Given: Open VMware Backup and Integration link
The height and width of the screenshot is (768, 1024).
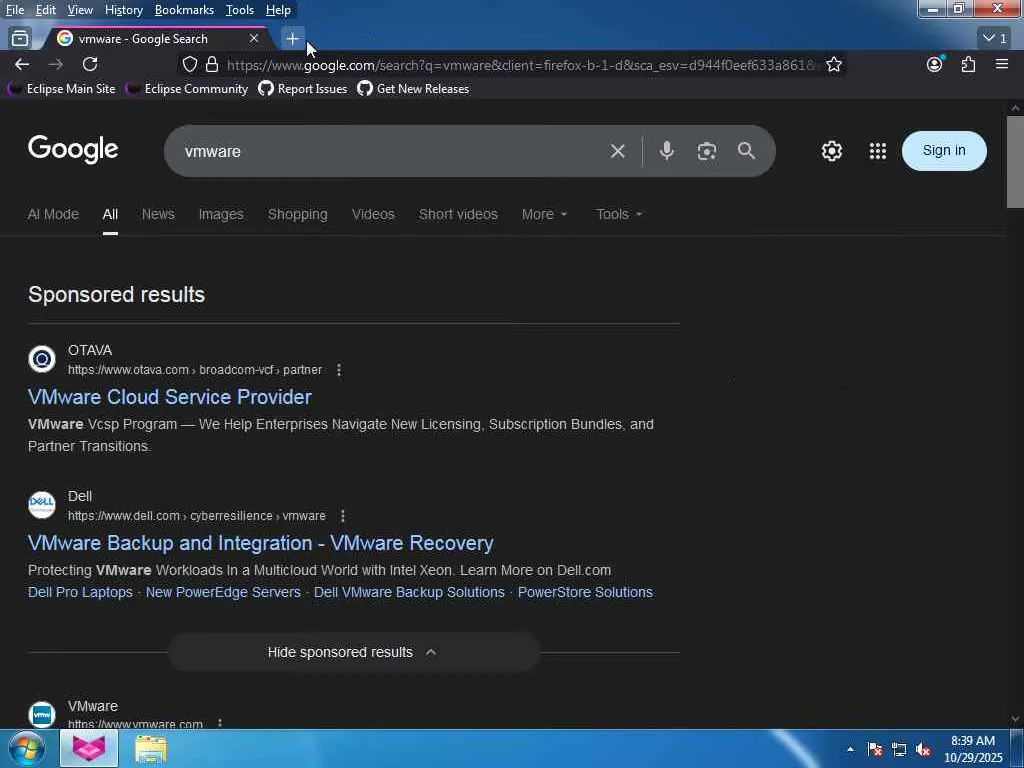Looking at the screenshot, I should (261, 543).
